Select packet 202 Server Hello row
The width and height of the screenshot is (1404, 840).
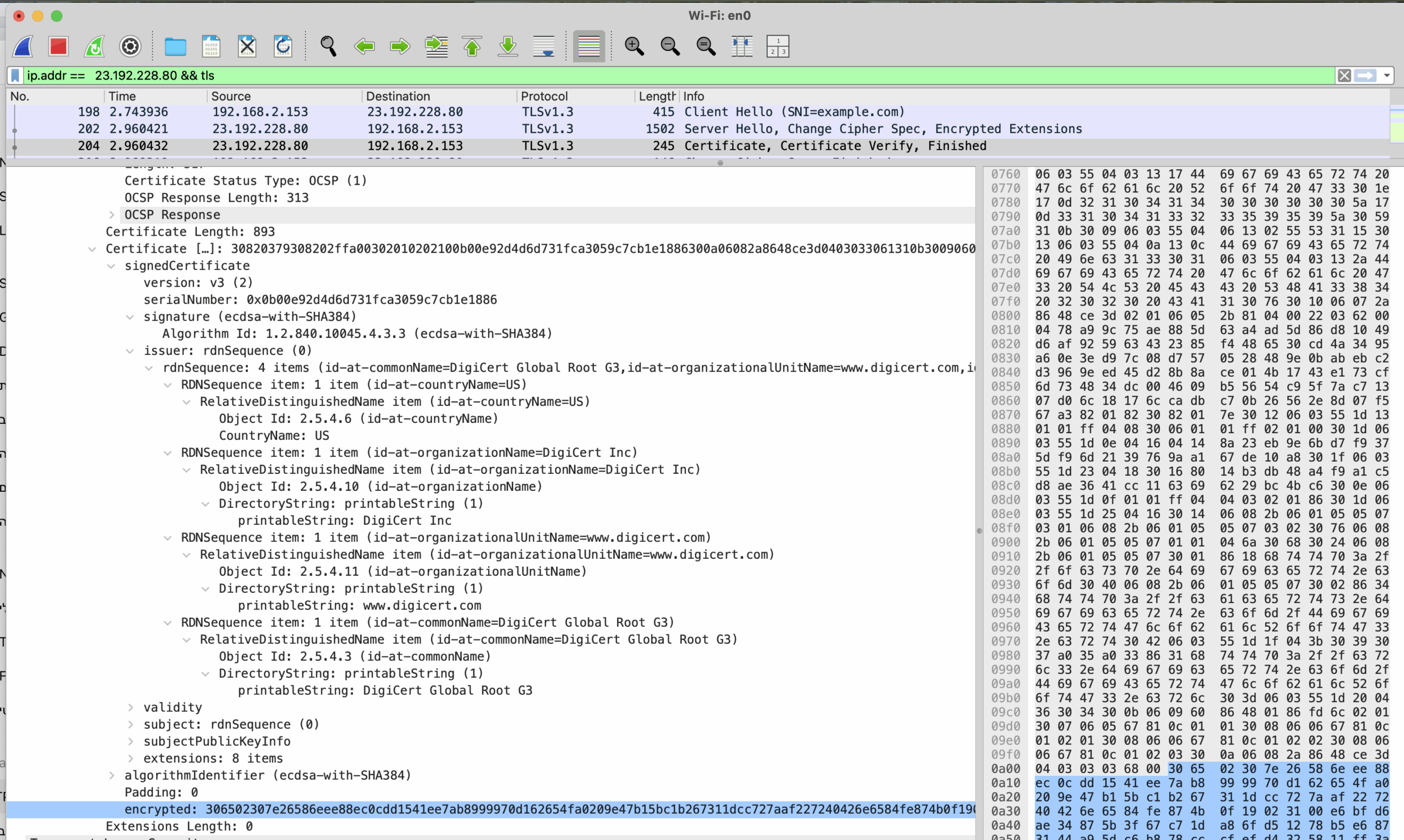(698, 129)
